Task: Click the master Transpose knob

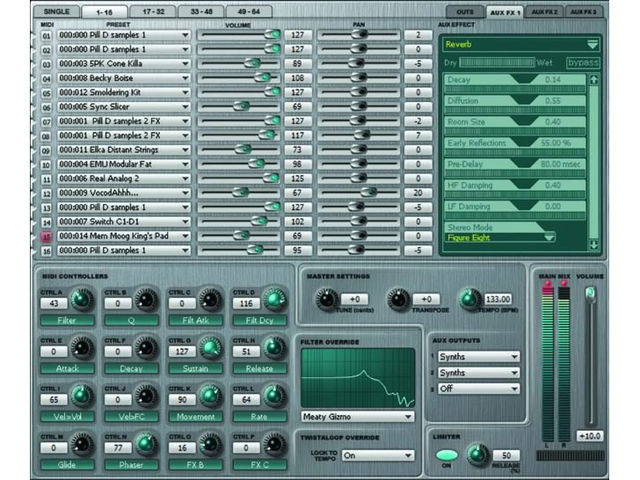Action: [x=398, y=299]
